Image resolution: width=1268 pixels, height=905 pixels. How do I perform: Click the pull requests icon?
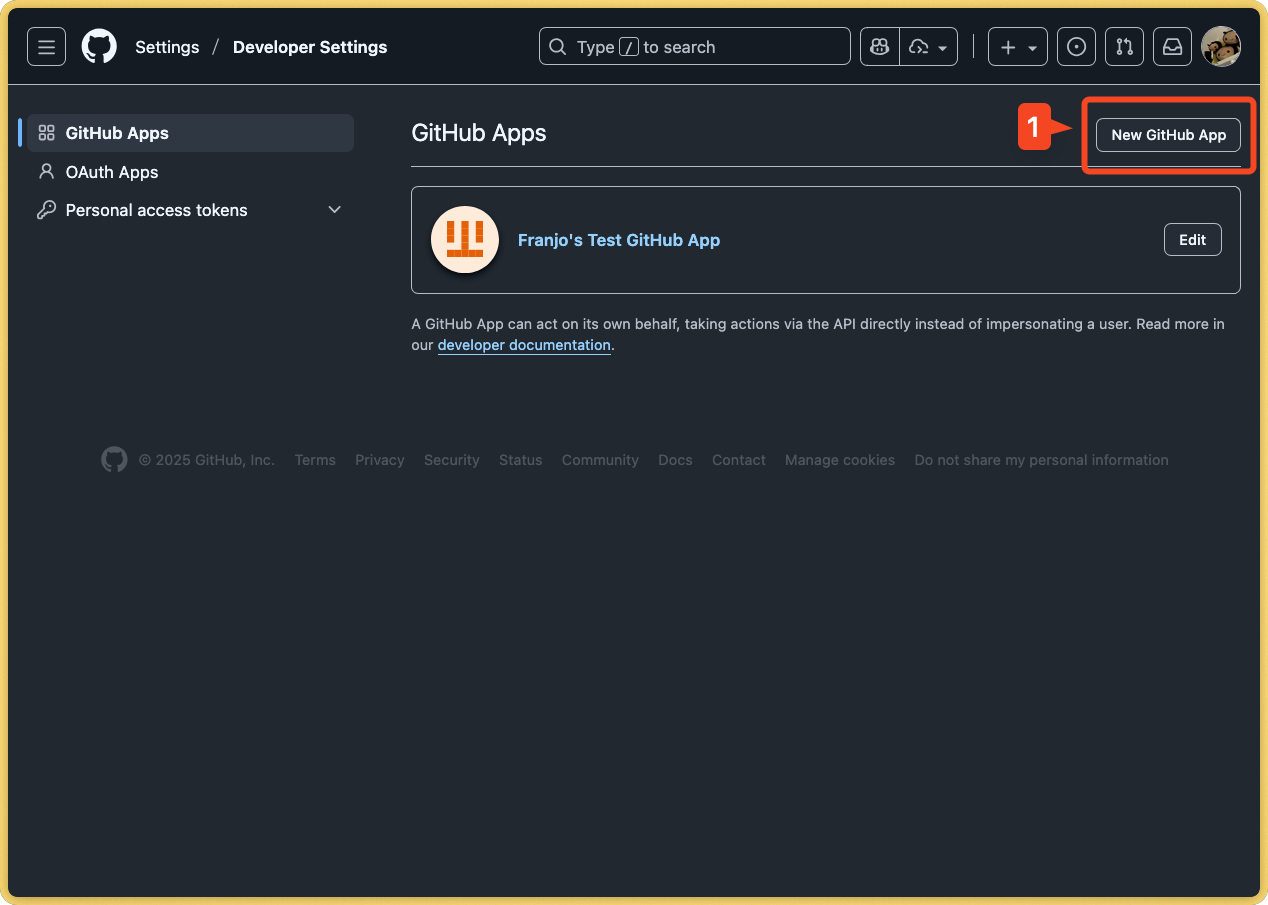(1124, 46)
